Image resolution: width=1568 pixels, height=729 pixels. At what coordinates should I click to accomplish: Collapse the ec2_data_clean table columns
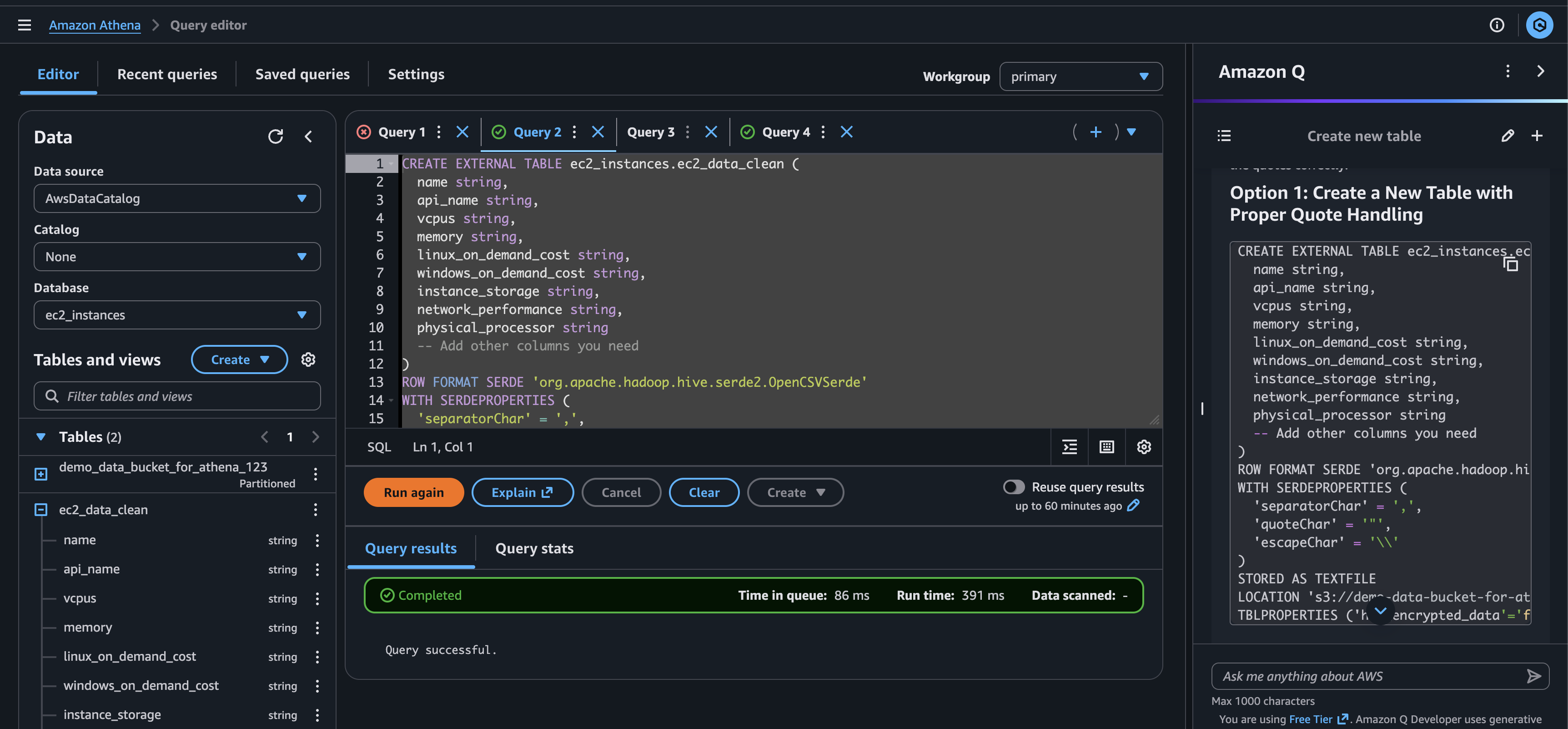(x=41, y=510)
